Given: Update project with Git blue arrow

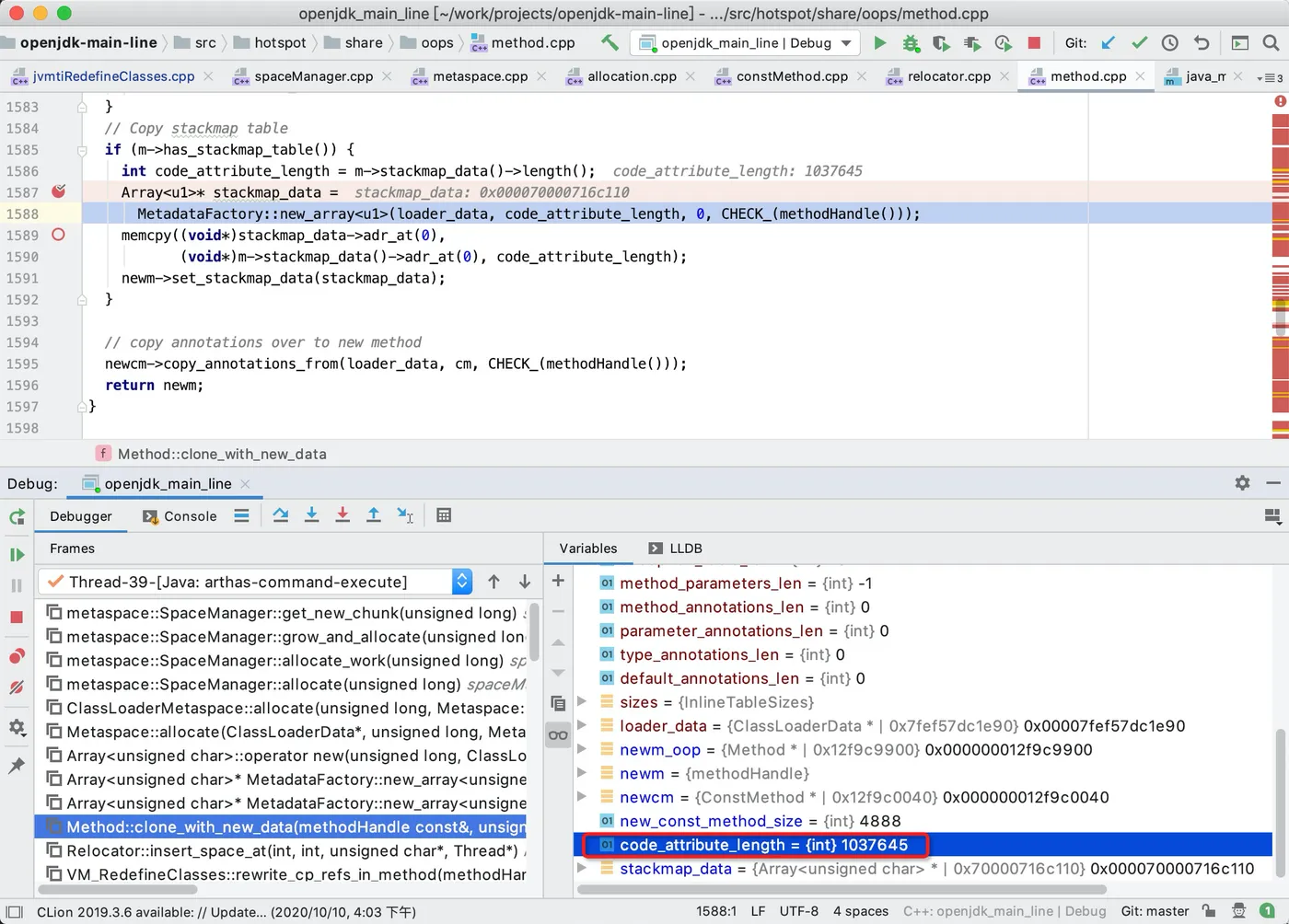Looking at the screenshot, I should click(x=1109, y=42).
